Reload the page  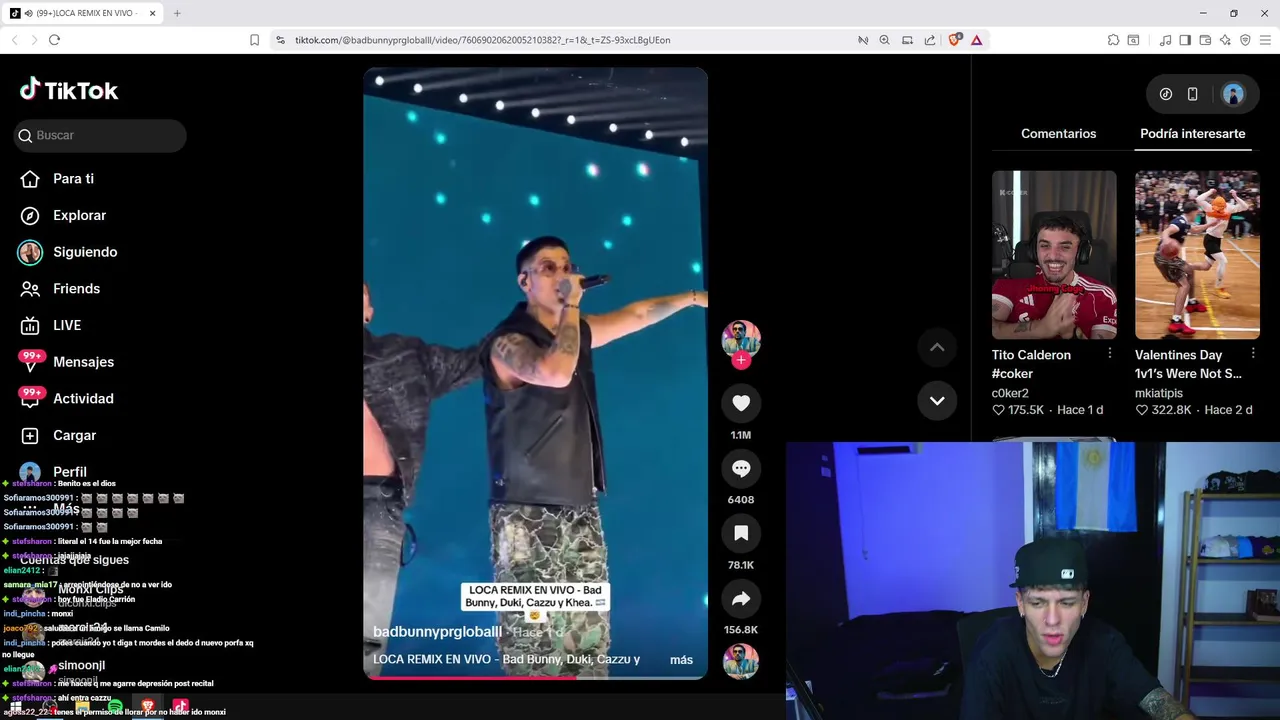[x=54, y=40]
